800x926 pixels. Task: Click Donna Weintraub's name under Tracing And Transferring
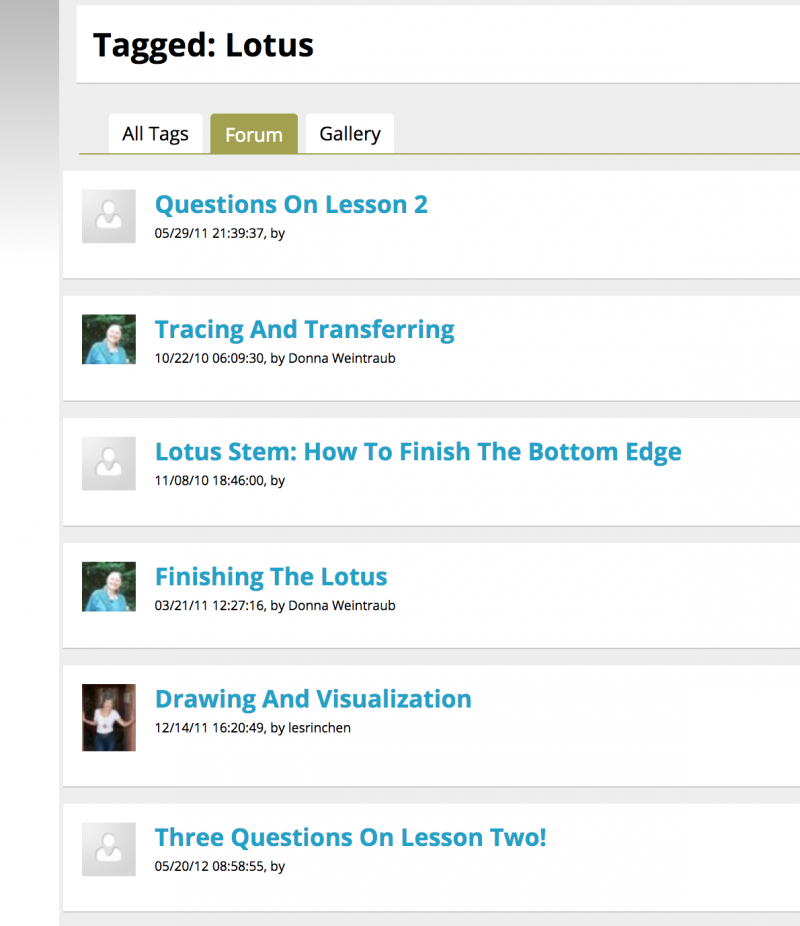(342, 358)
